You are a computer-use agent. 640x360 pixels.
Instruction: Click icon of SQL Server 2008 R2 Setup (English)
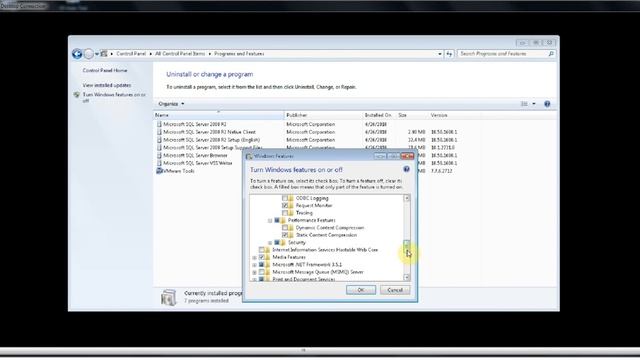pos(159,140)
